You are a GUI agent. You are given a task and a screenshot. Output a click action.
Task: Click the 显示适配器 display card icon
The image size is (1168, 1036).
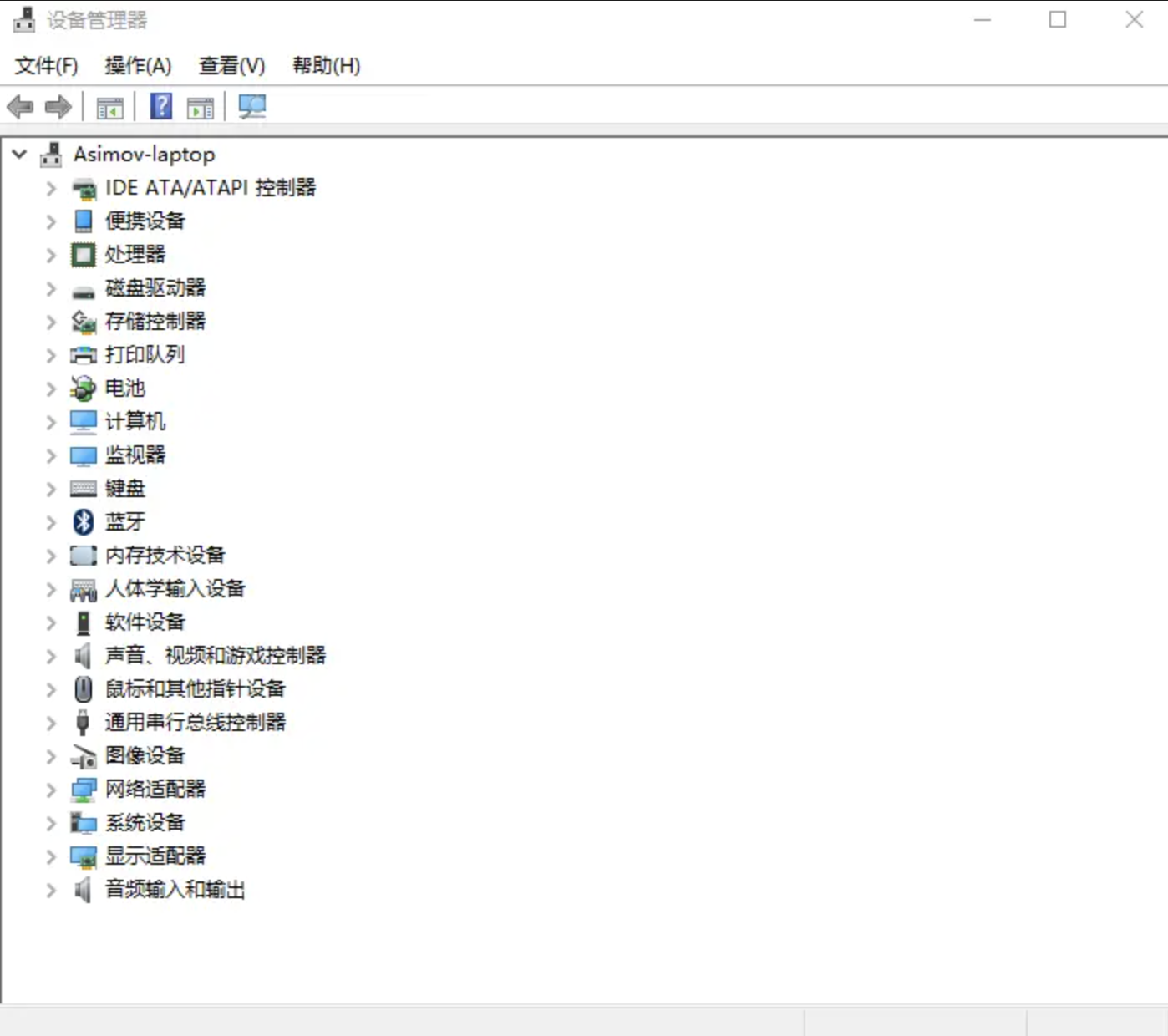(84, 857)
